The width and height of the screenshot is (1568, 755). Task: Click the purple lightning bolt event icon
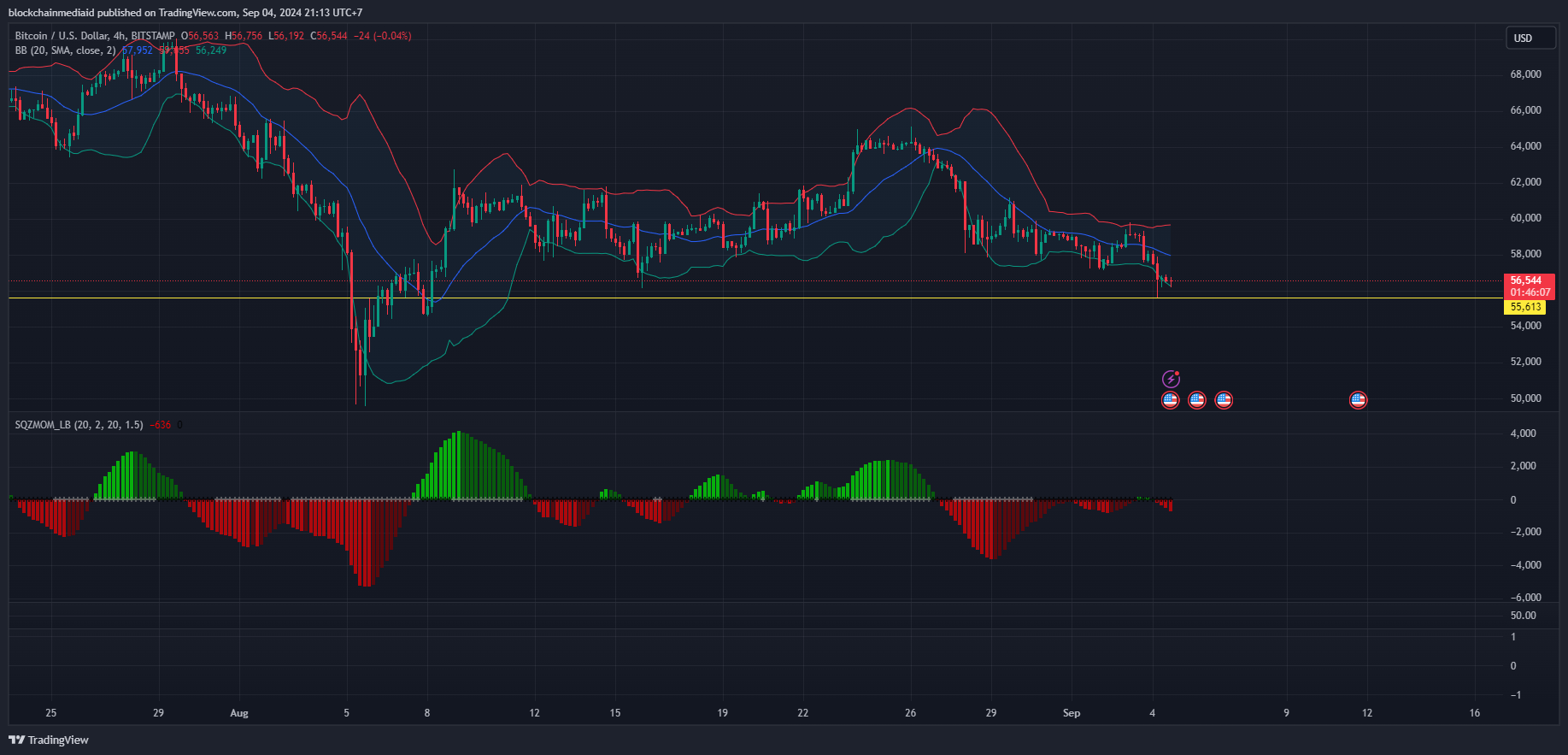click(x=1171, y=379)
